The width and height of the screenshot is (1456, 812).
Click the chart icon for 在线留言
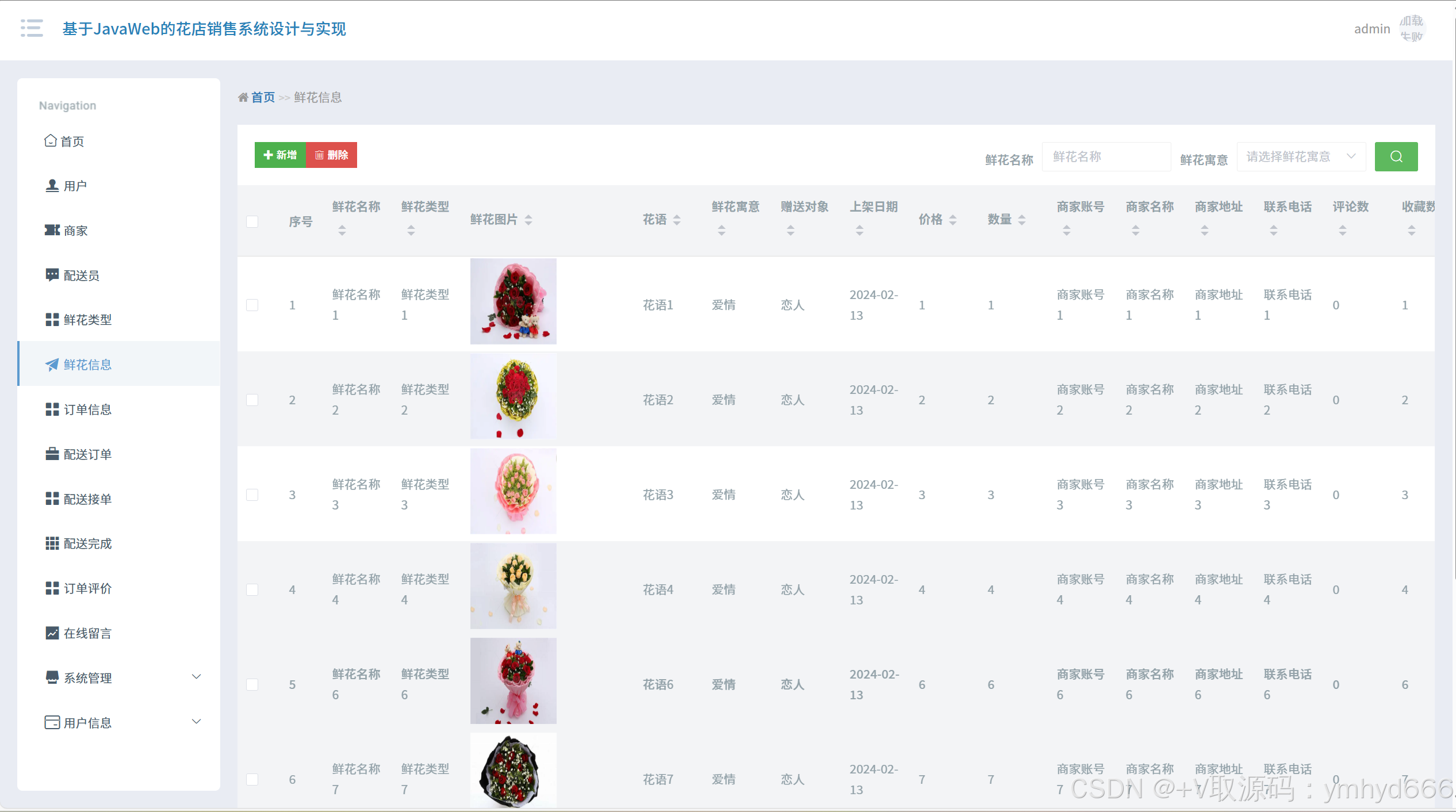pos(52,633)
